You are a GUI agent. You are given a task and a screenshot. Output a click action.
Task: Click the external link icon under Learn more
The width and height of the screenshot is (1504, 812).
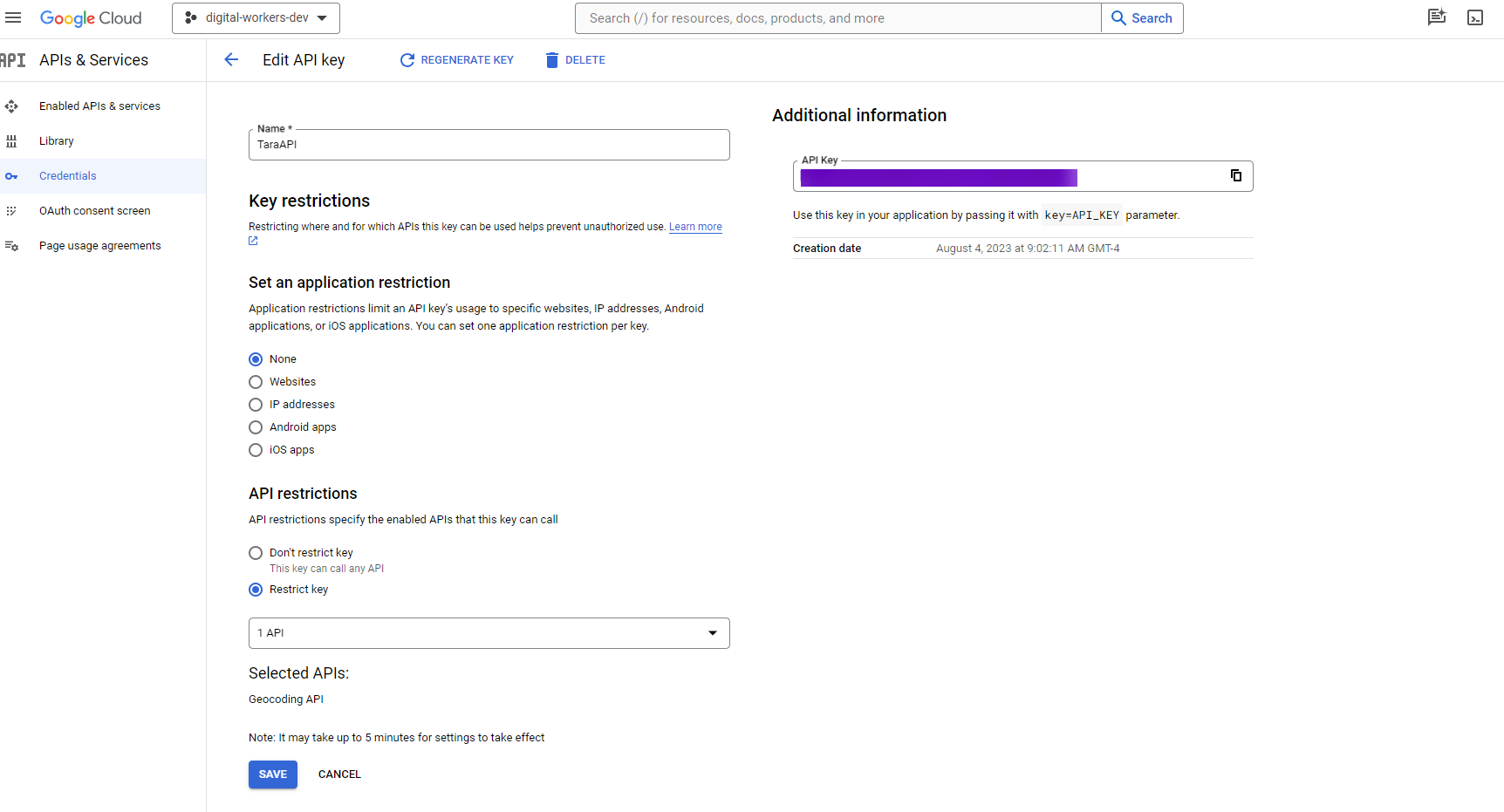tap(253, 241)
